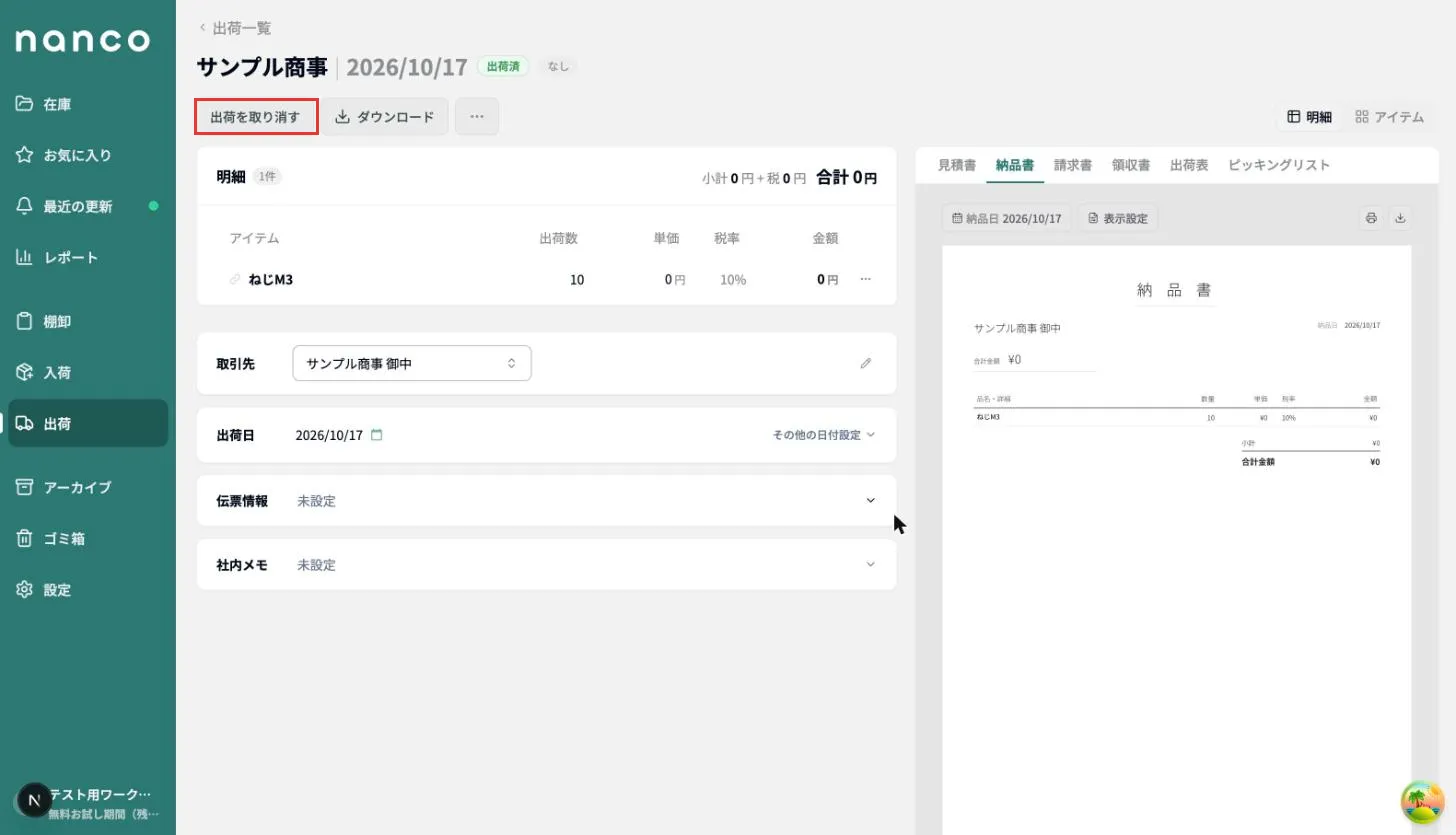Screen dimensions: 1456x835
Task: Expand the 伝票情報 section
Action: click(x=546, y=501)
